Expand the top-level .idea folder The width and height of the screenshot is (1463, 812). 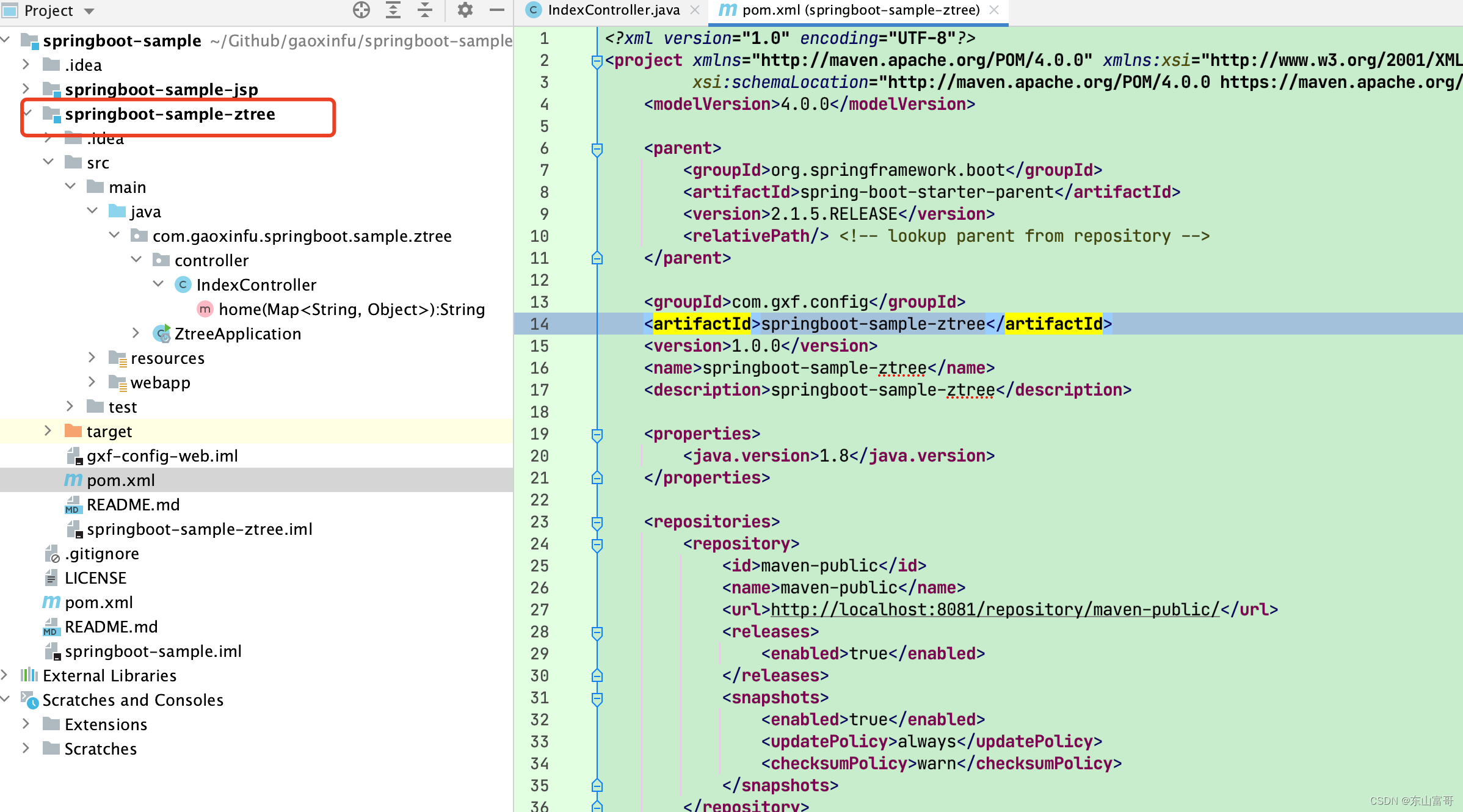(x=26, y=64)
